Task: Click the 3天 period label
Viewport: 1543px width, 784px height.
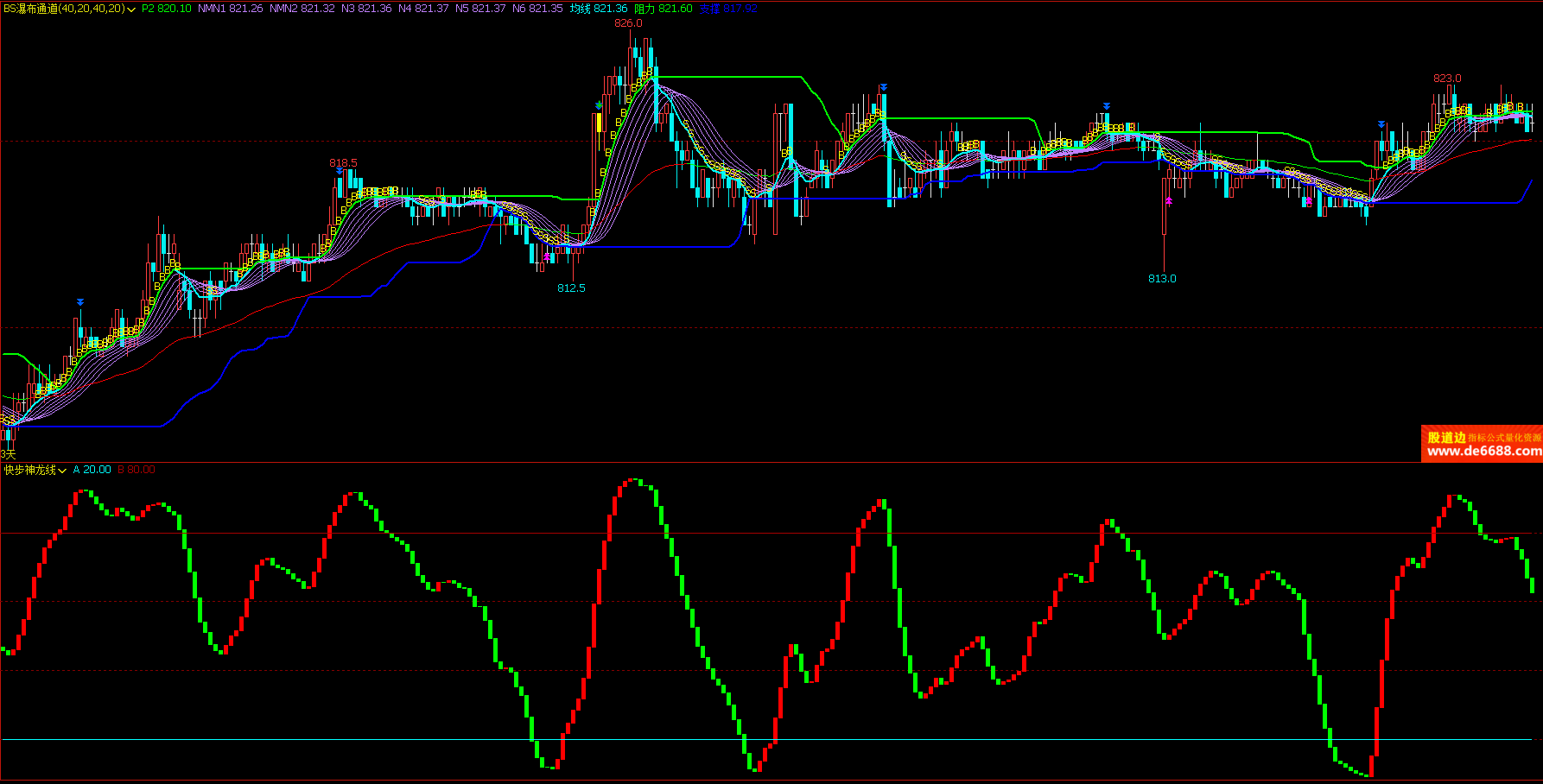Action: pyautogui.click(x=9, y=454)
